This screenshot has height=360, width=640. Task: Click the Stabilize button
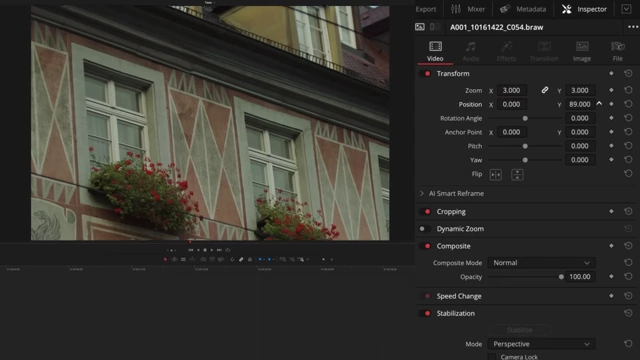(520, 330)
